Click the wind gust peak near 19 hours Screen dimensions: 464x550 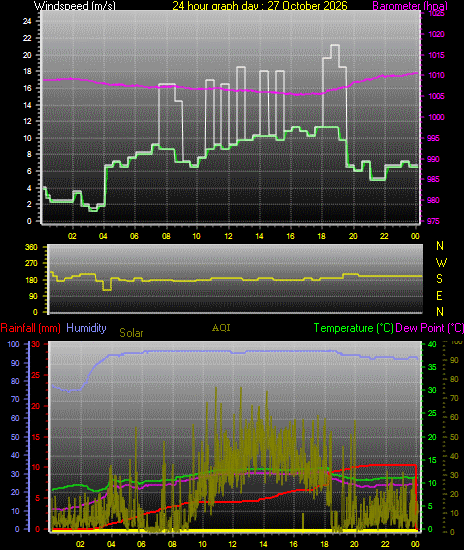(335, 45)
